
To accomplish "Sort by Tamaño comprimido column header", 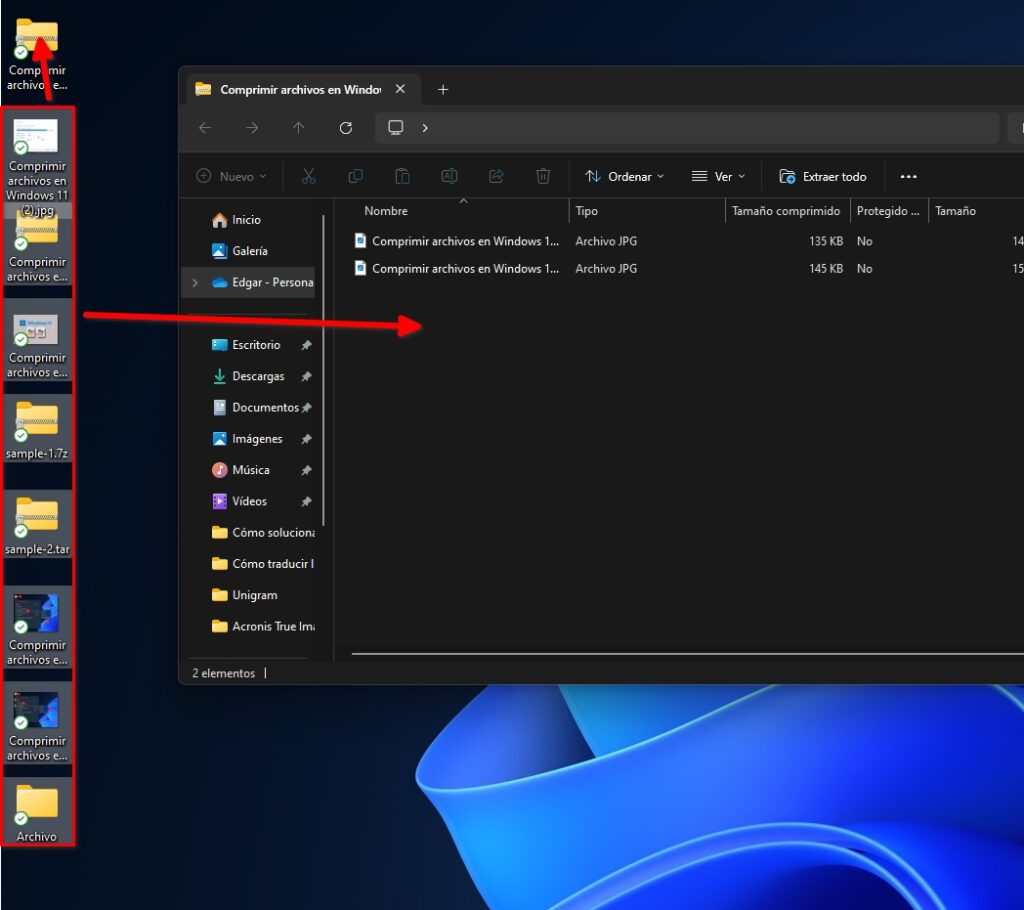I will [786, 211].
